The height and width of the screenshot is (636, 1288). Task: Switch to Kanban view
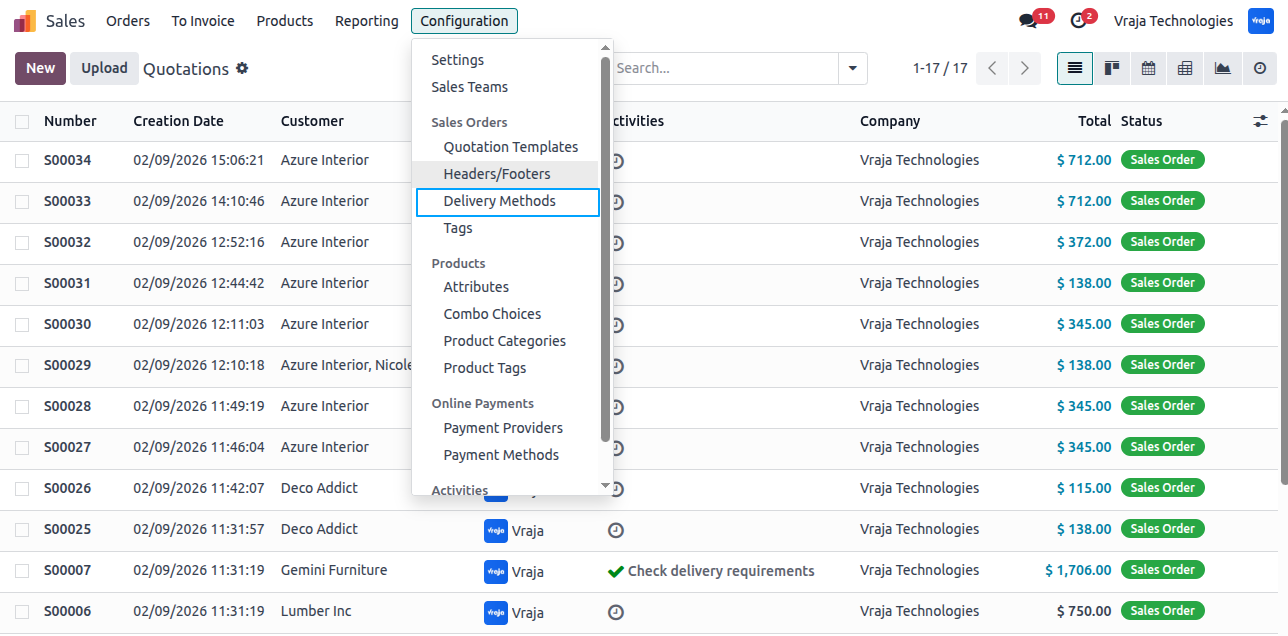[x=1111, y=68]
